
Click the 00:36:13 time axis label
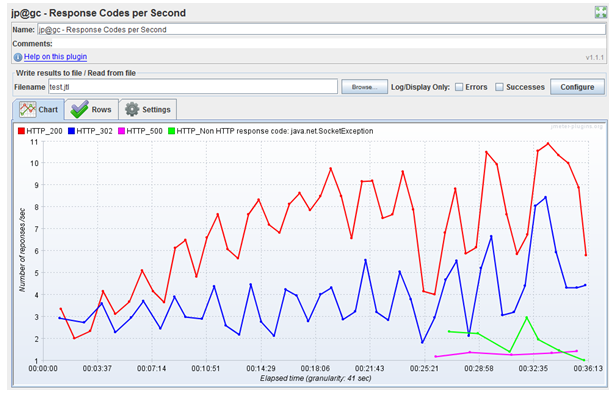tap(588, 369)
